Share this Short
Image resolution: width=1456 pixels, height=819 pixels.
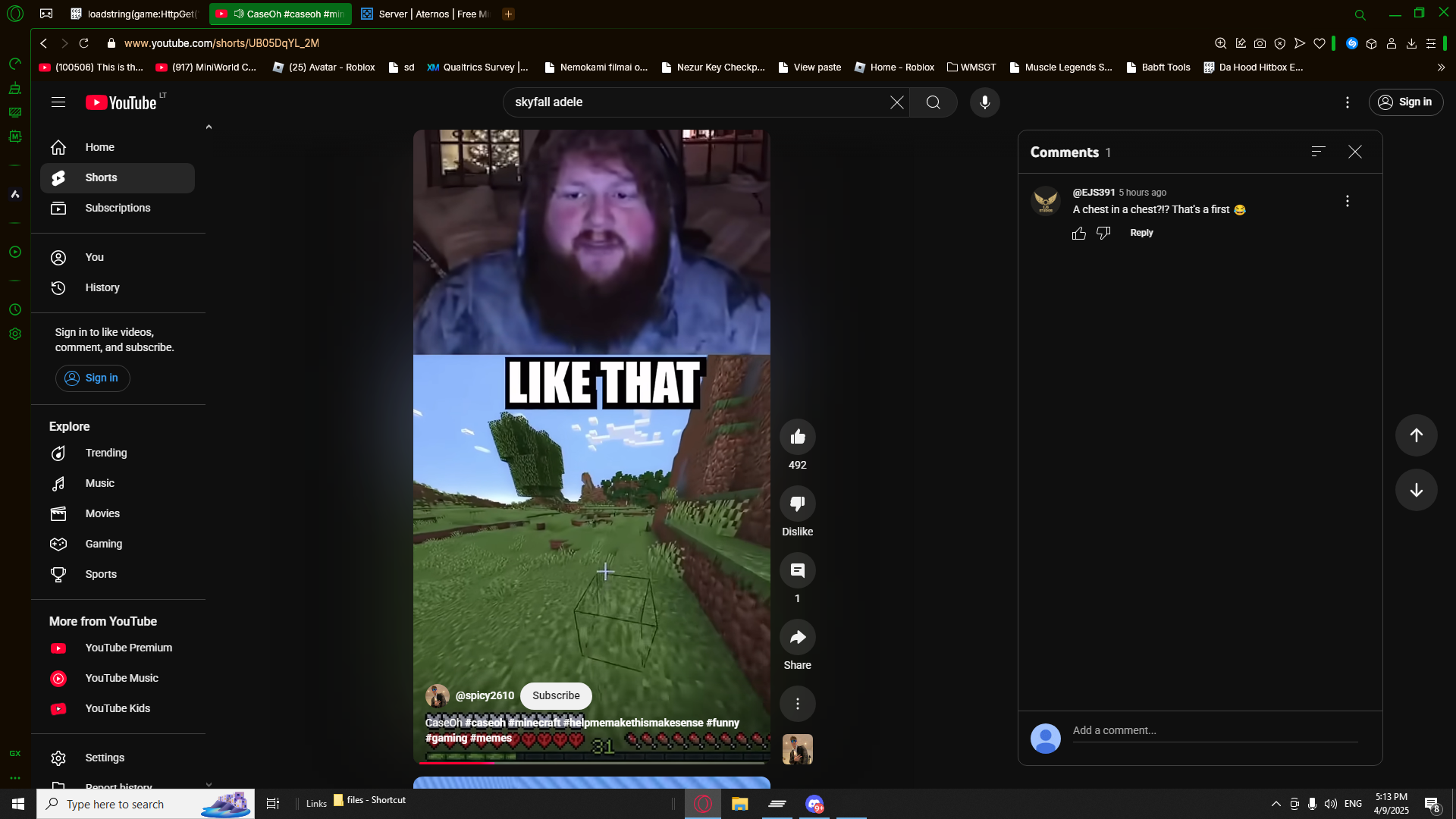797,637
